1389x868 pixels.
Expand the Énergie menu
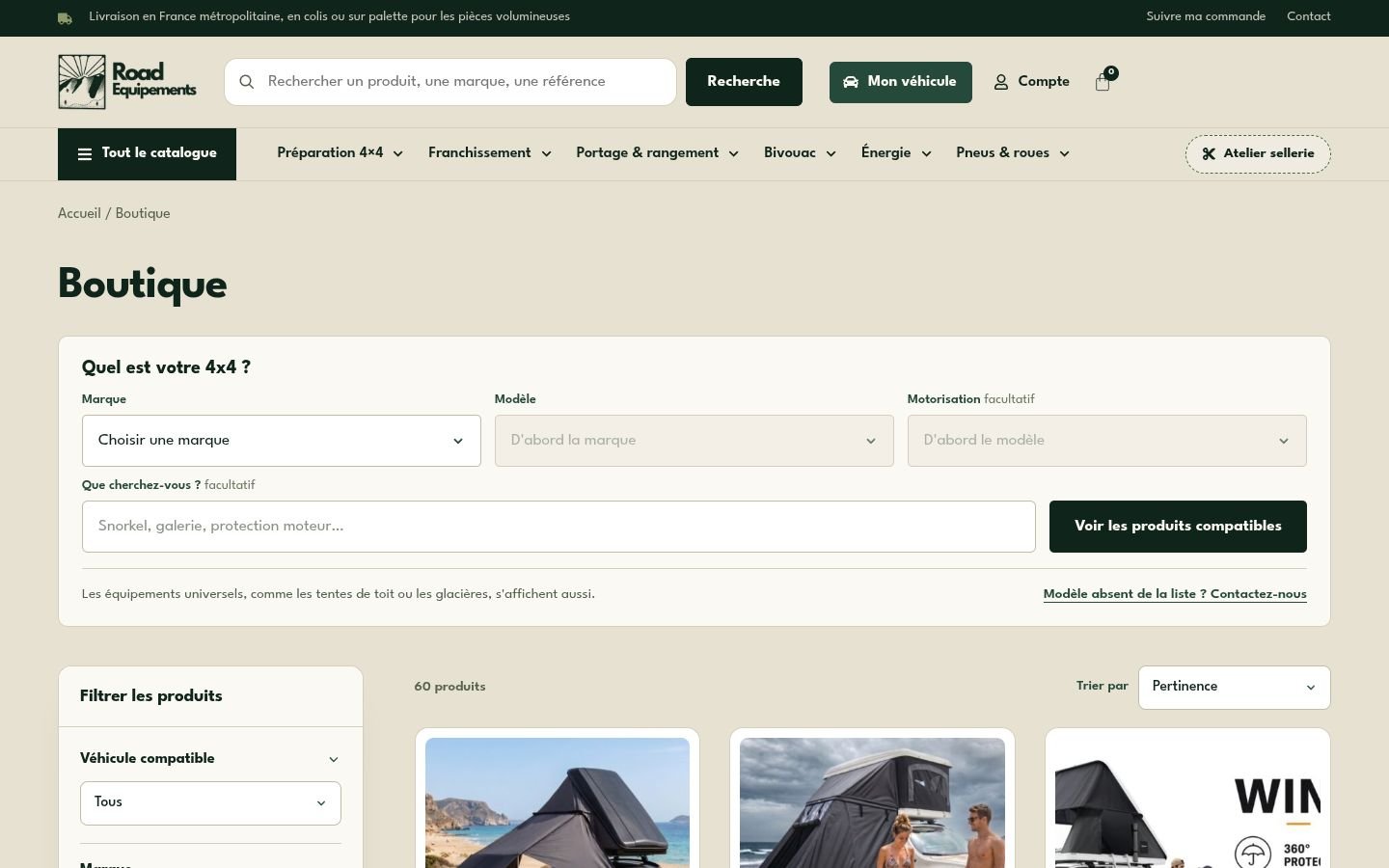[x=896, y=153]
